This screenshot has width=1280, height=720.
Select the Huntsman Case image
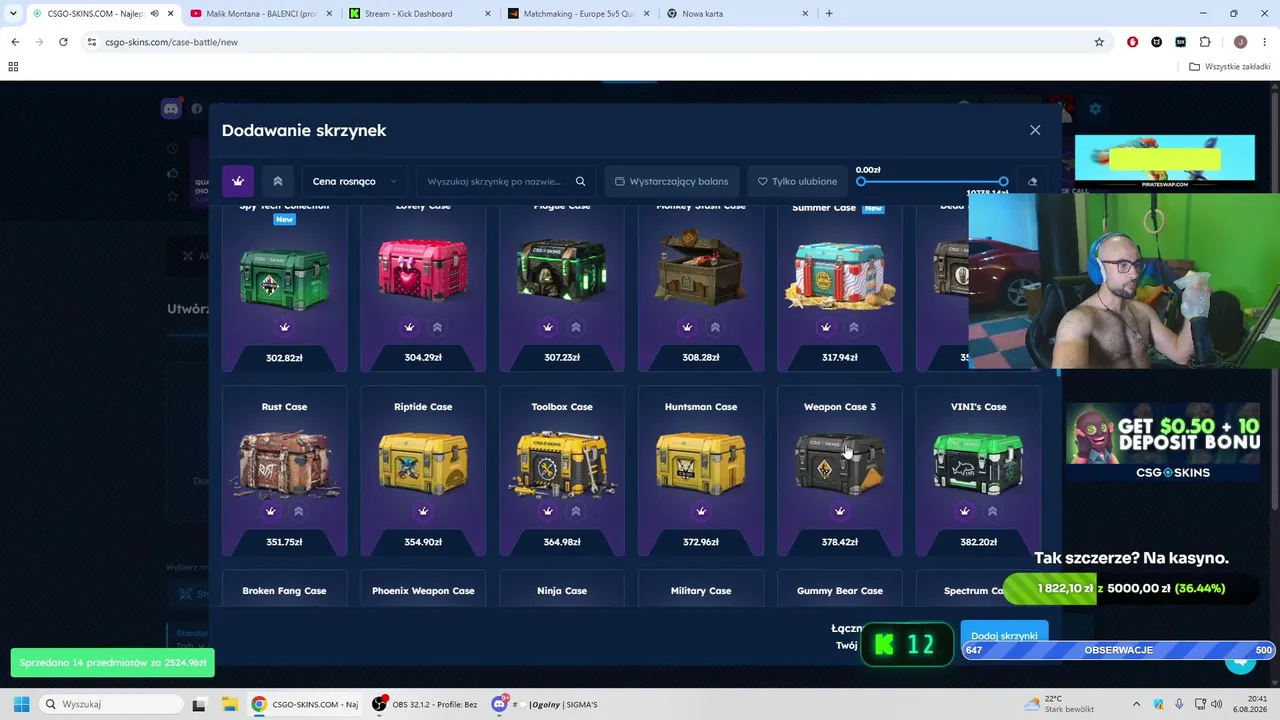point(701,462)
